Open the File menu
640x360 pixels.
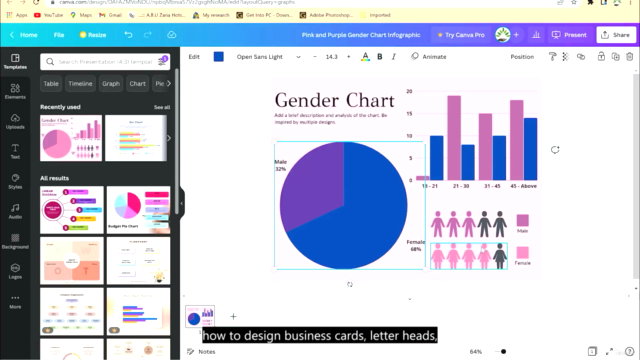(x=59, y=35)
